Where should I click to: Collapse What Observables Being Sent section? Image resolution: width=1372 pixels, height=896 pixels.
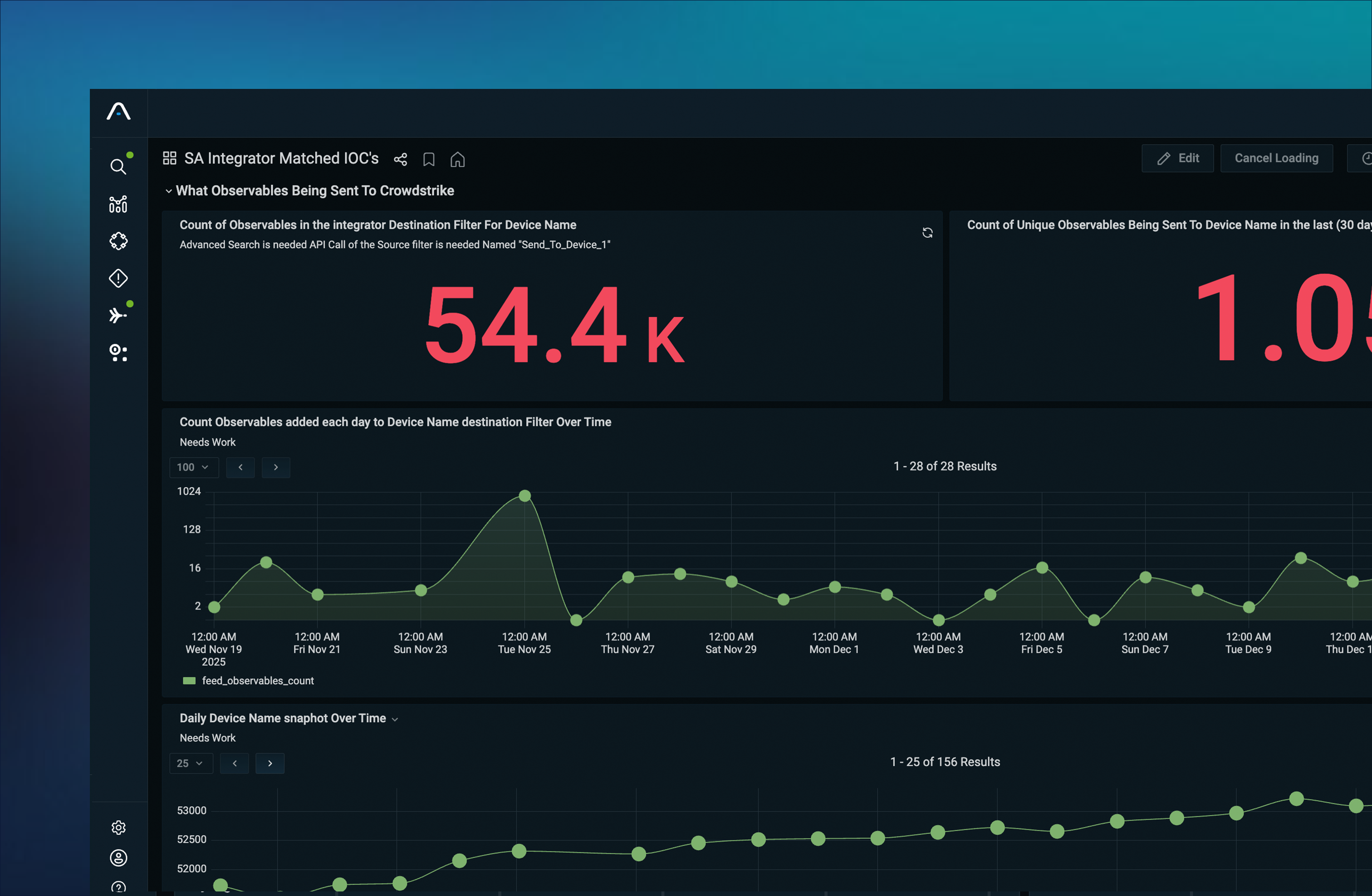(169, 191)
